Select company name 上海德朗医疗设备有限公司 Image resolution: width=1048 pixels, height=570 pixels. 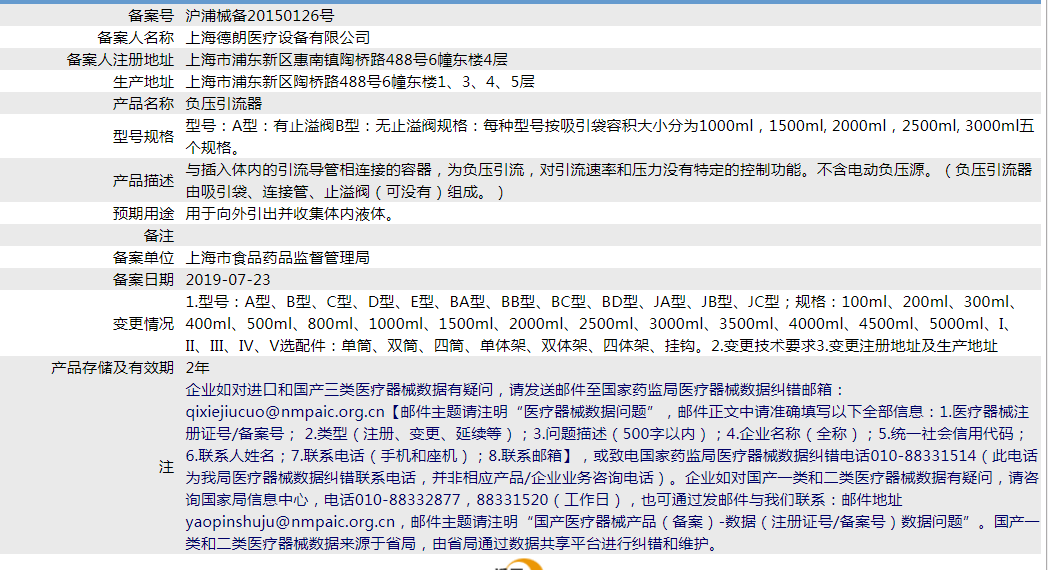pyautogui.click(x=278, y=37)
